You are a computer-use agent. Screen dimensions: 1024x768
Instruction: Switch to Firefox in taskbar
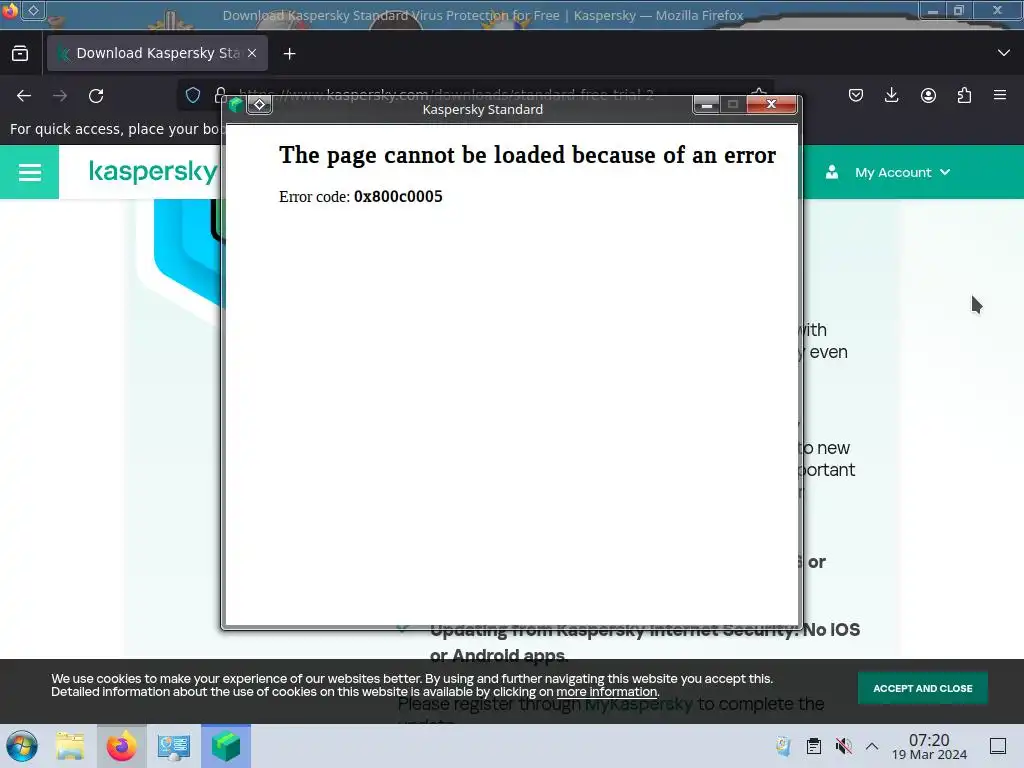pos(122,746)
